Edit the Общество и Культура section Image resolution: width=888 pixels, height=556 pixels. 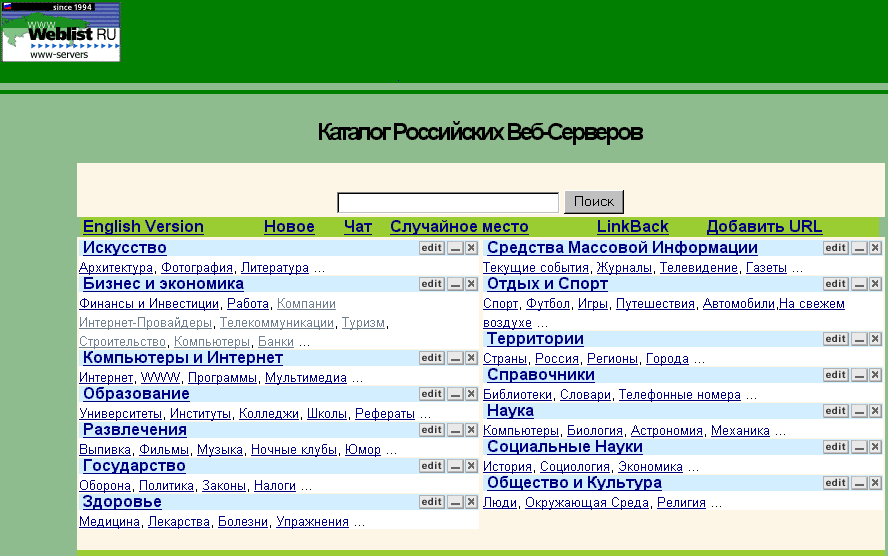point(836,483)
